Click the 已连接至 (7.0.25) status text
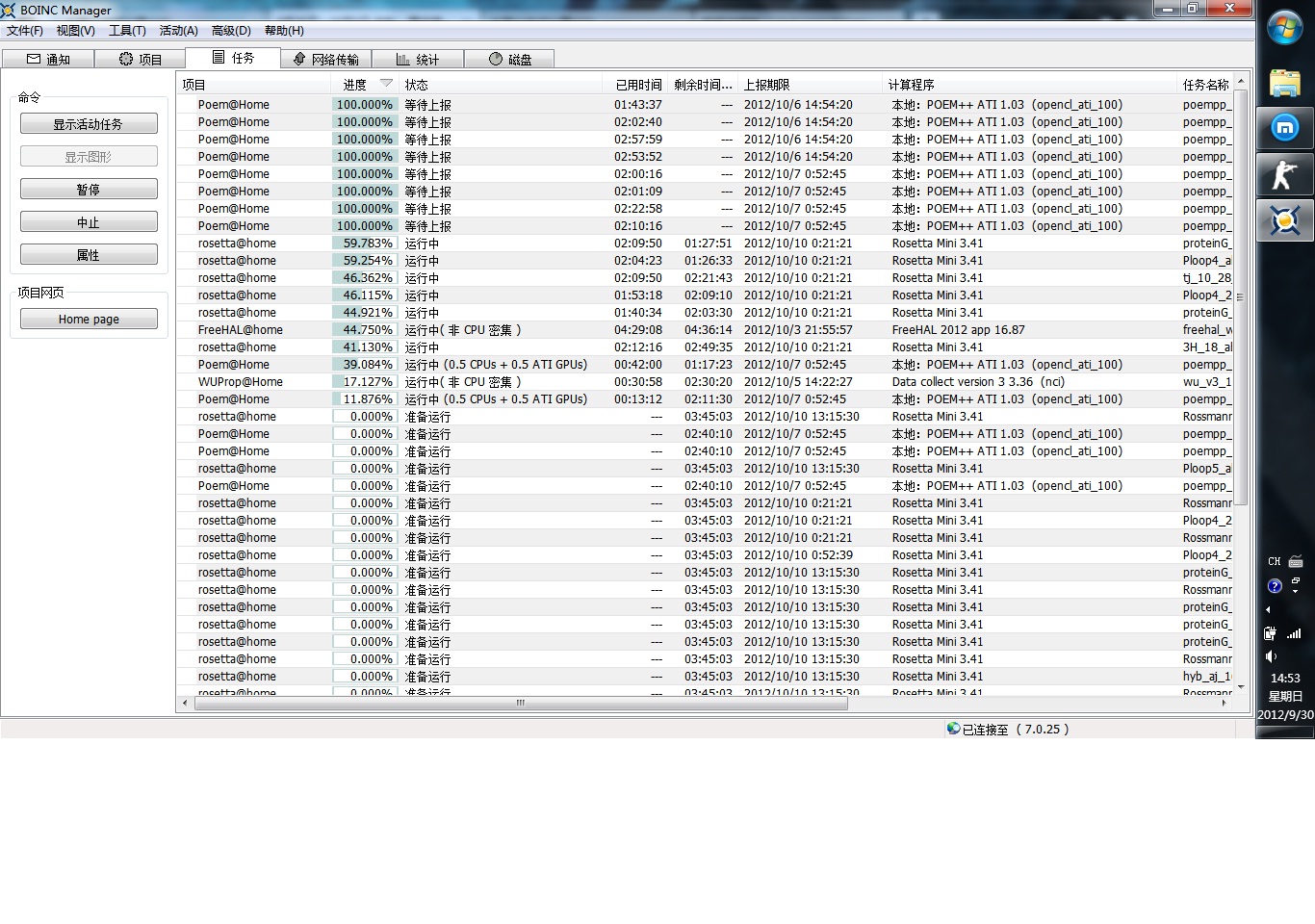Image resolution: width=1315 pixels, height=924 pixels. click(1016, 730)
